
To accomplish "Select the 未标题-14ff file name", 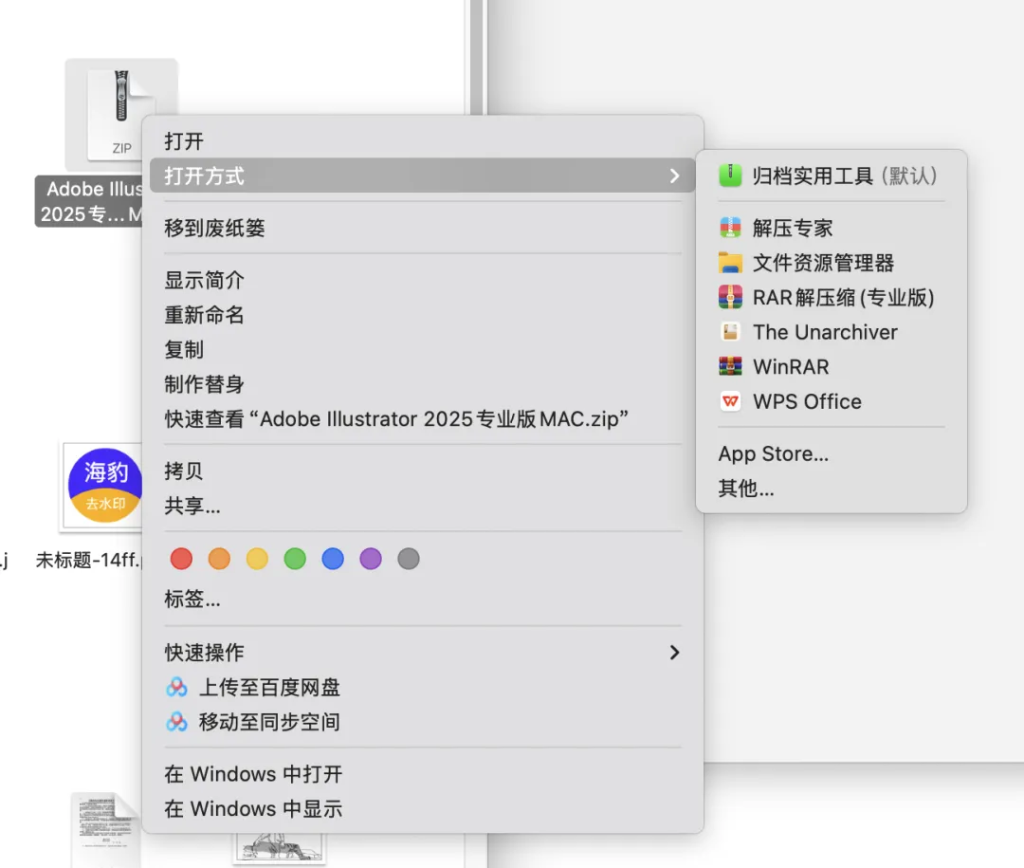I will 88,560.
